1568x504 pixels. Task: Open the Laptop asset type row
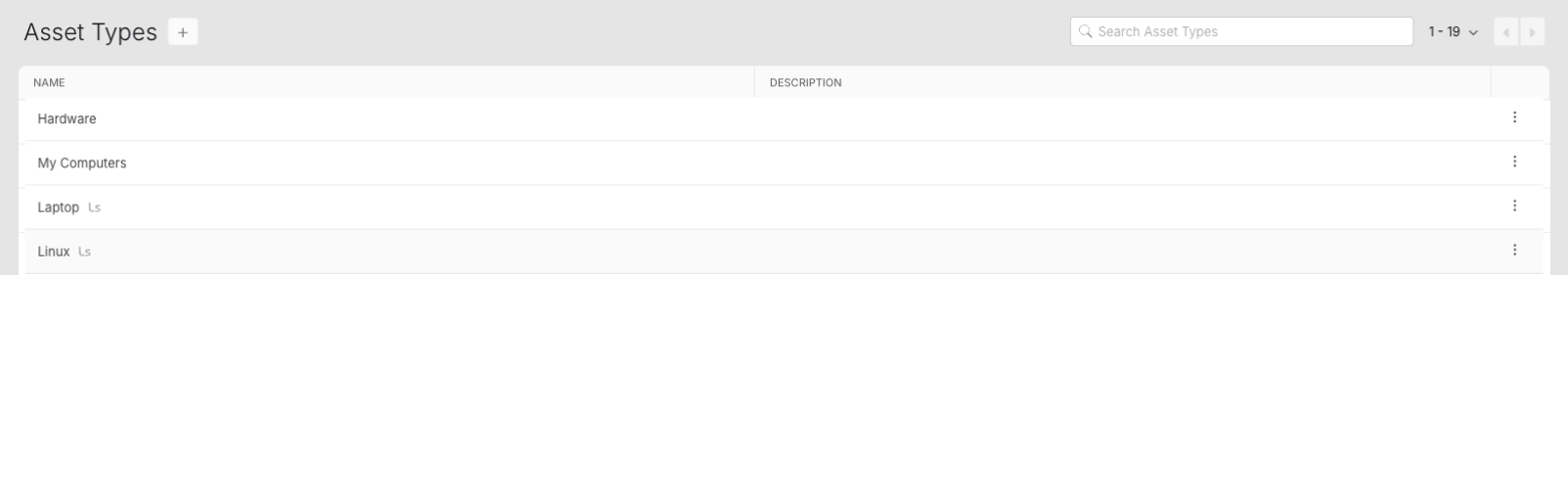coord(58,207)
